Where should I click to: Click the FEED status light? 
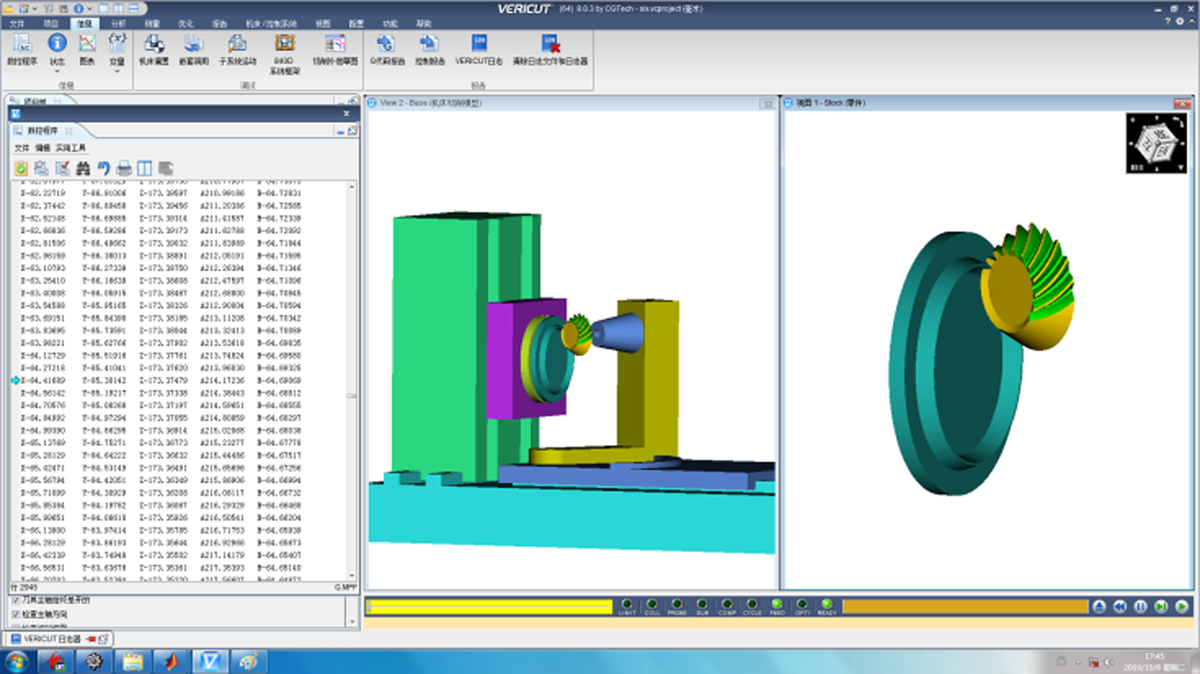click(x=777, y=605)
